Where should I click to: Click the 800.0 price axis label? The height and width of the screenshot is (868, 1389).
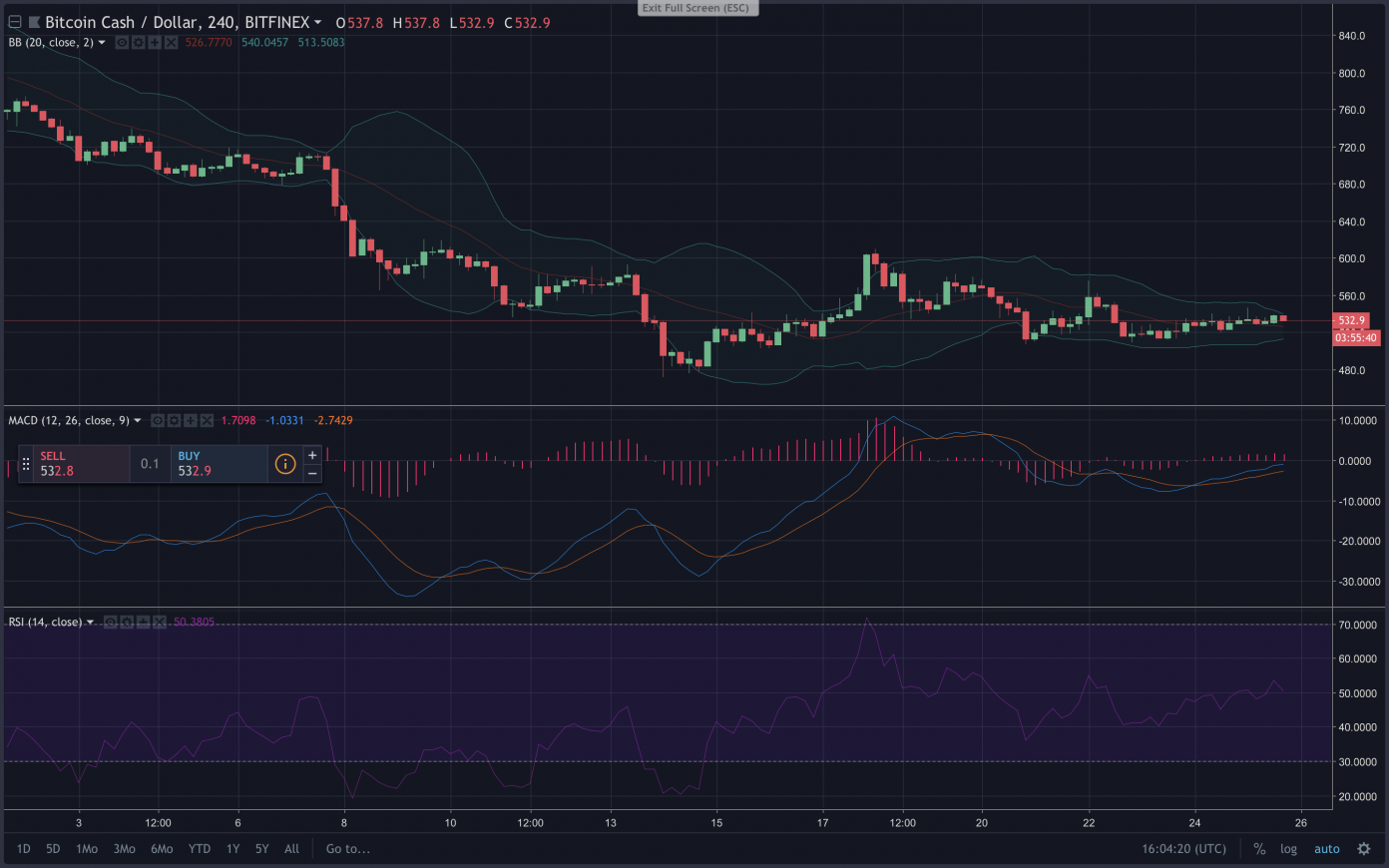pos(1352,74)
